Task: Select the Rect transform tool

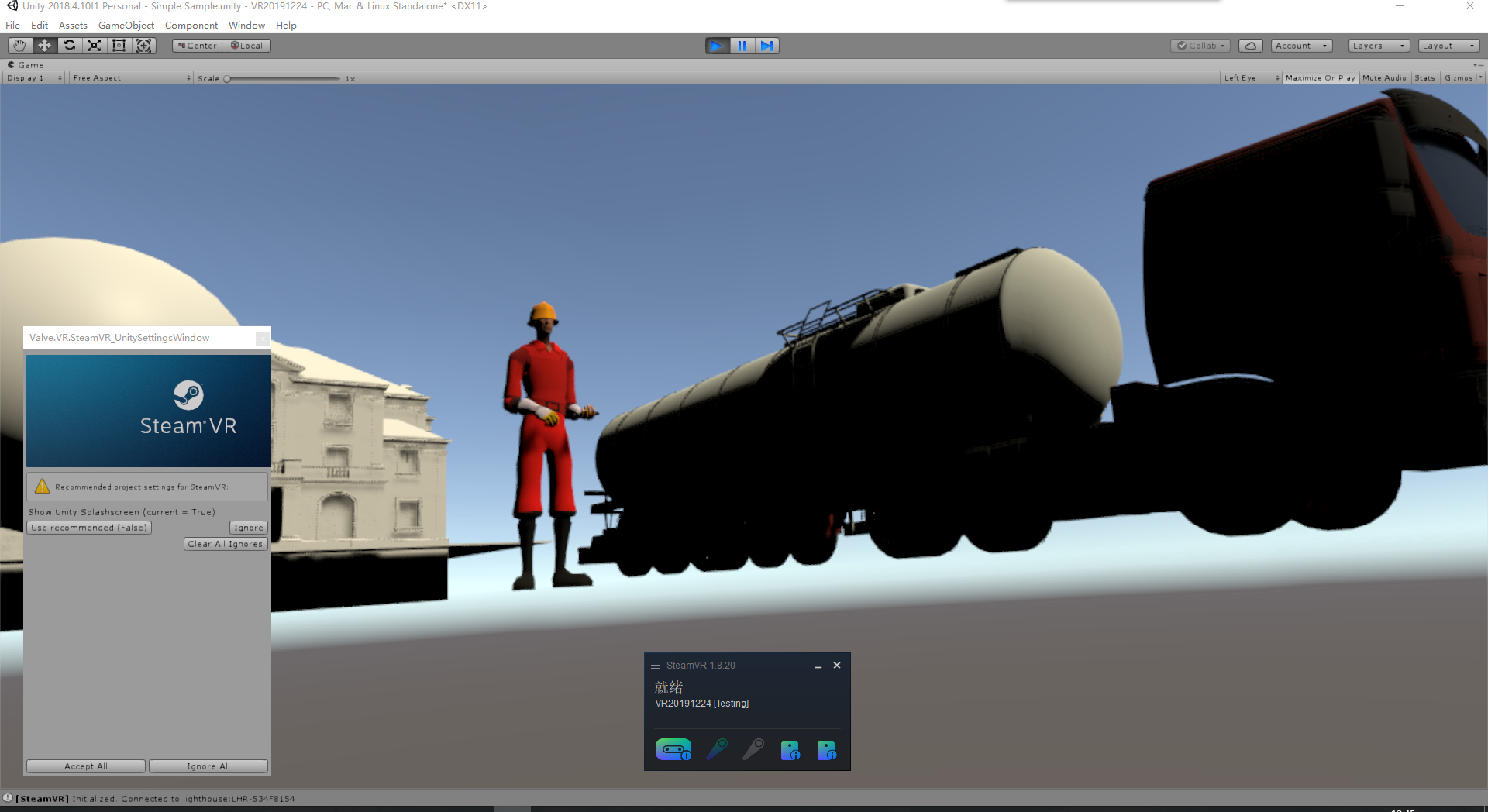Action: click(119, 46)
